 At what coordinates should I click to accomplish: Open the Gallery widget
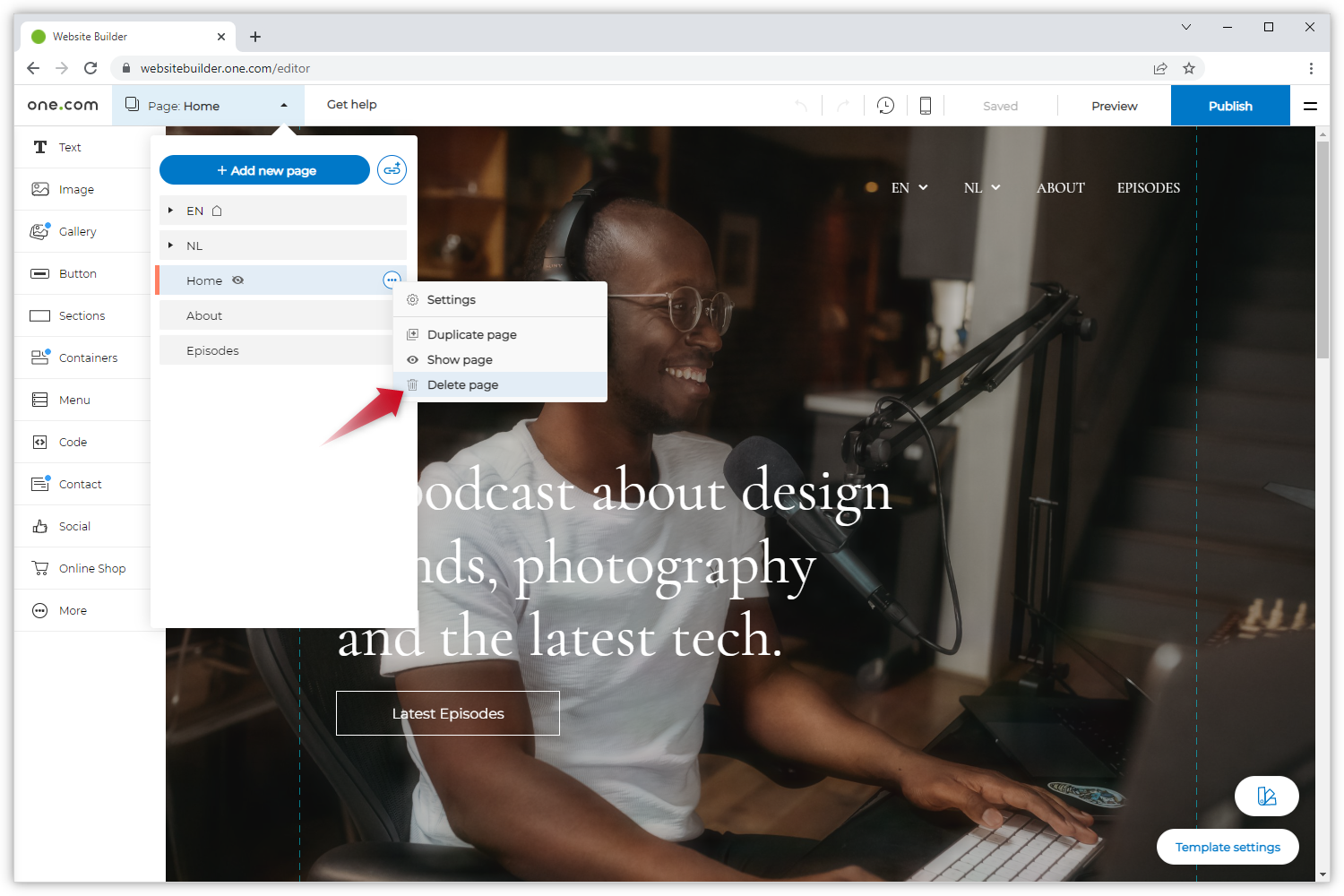point(77,231)
